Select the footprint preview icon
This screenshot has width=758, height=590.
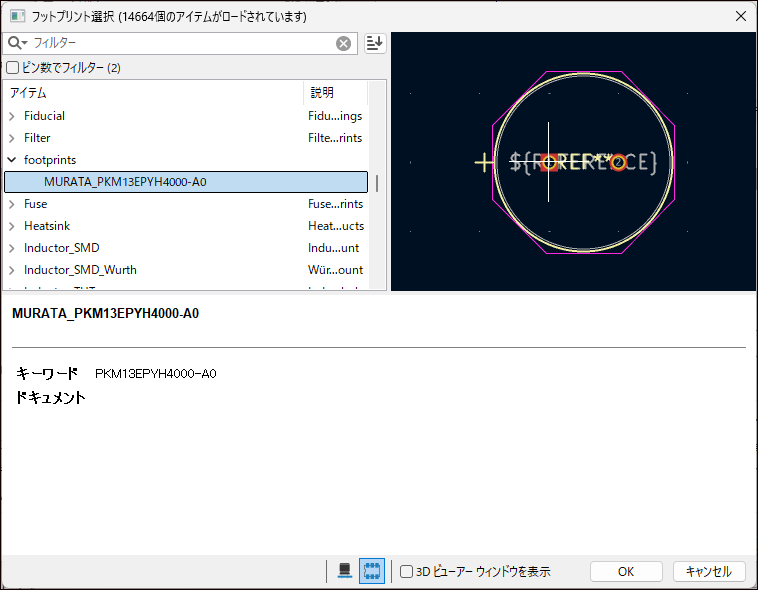[x=372, y=571]
